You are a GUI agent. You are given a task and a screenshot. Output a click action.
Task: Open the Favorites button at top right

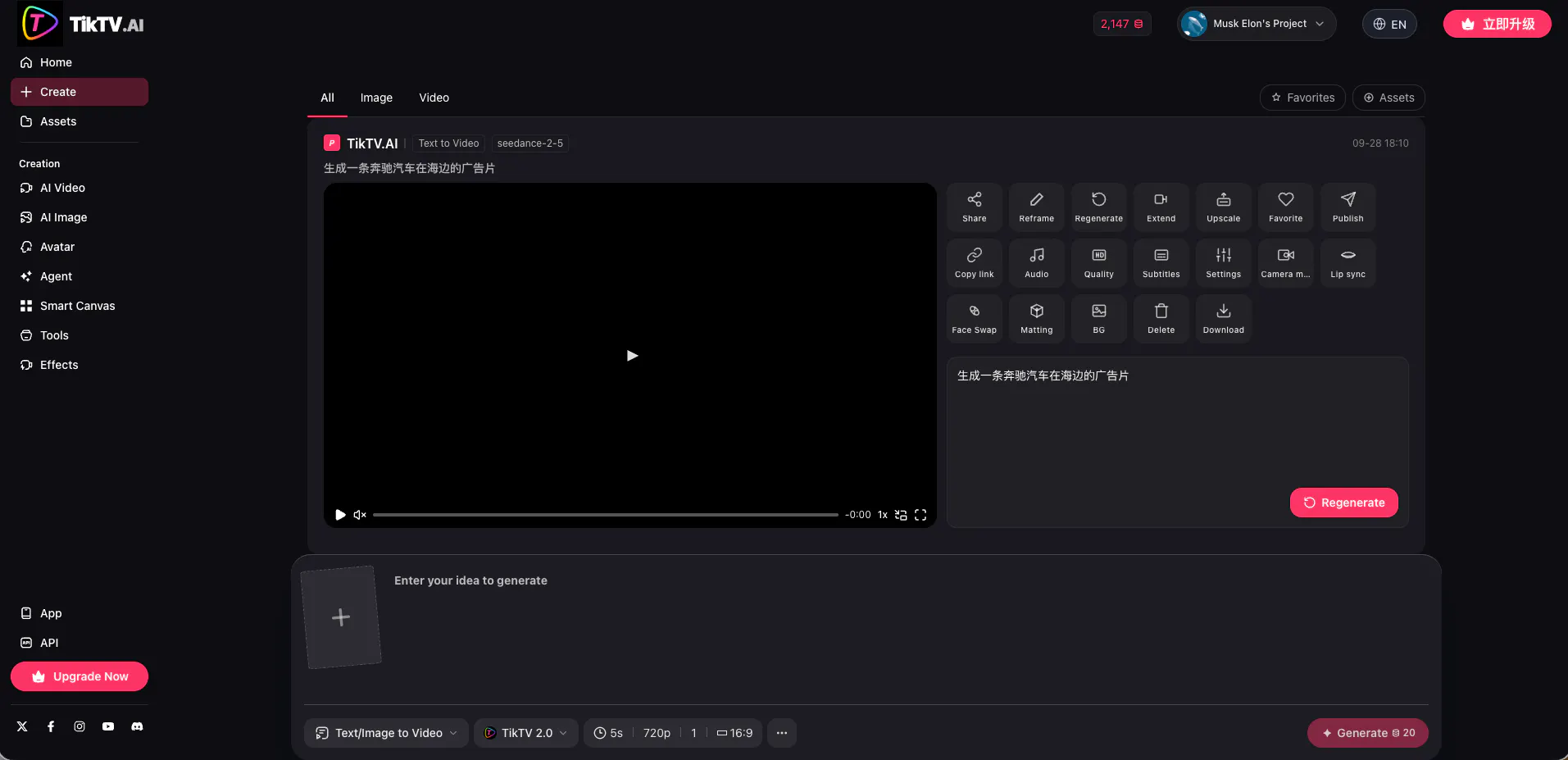tap(1302, 98)
